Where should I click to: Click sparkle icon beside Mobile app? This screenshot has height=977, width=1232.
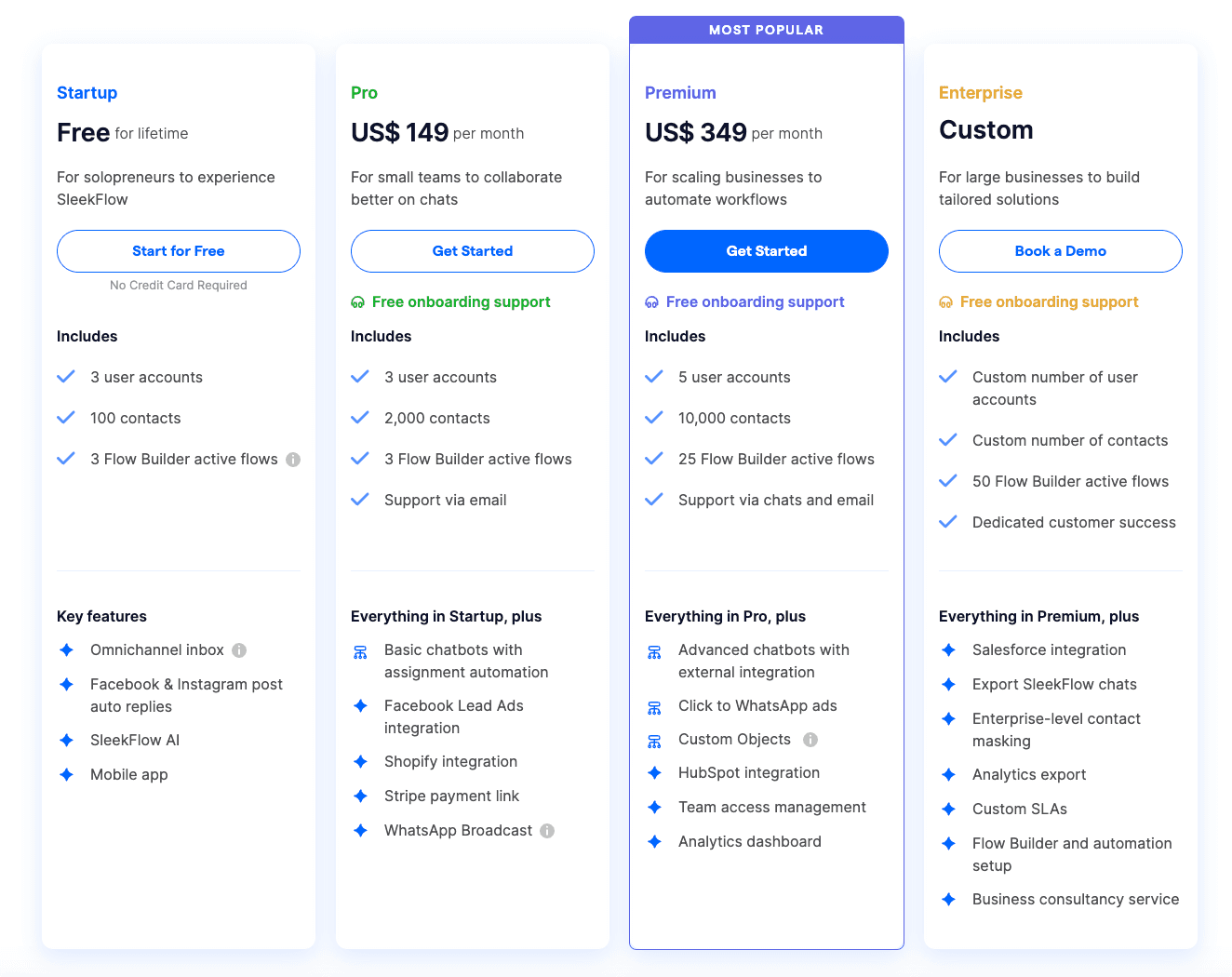tap(66, 774)
